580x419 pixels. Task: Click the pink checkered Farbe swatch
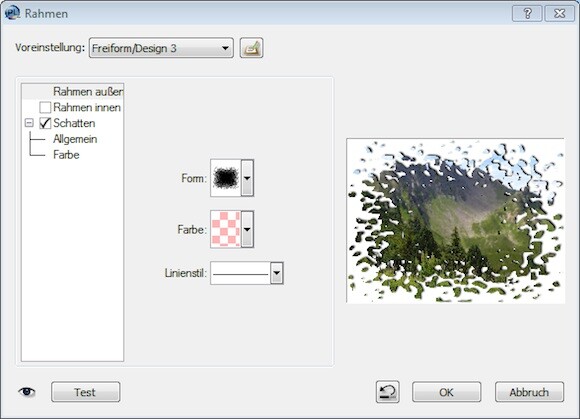[226, 229]
